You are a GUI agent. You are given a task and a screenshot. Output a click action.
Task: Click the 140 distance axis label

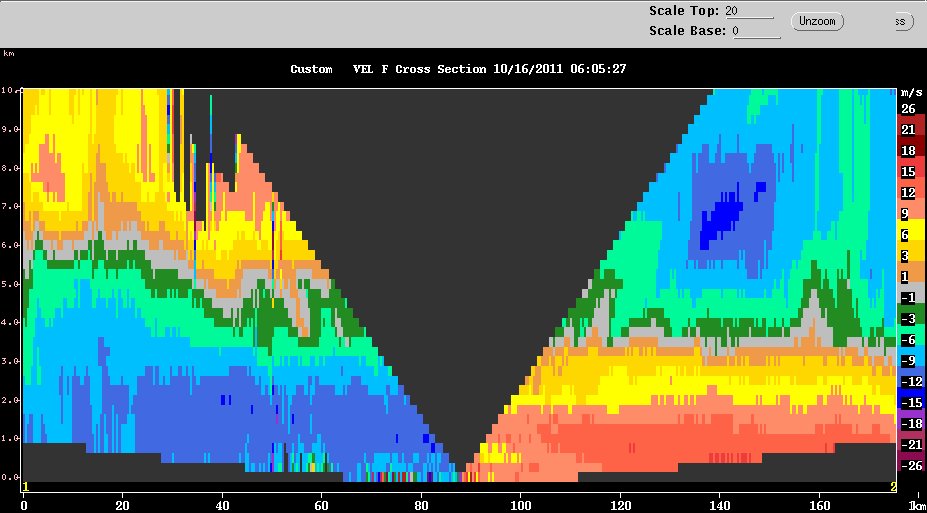point(719,505)
